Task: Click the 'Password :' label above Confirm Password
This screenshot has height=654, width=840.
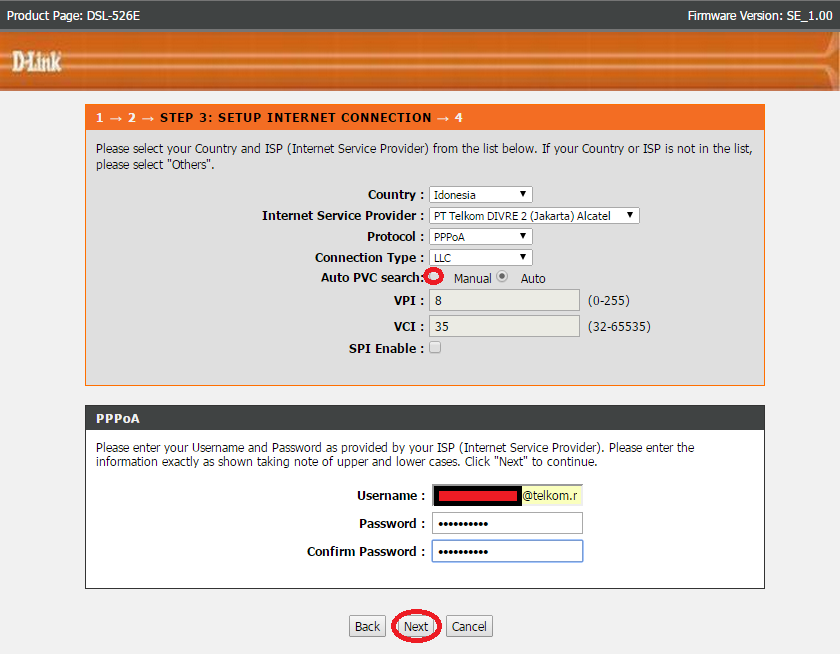Action: point(392,524)
